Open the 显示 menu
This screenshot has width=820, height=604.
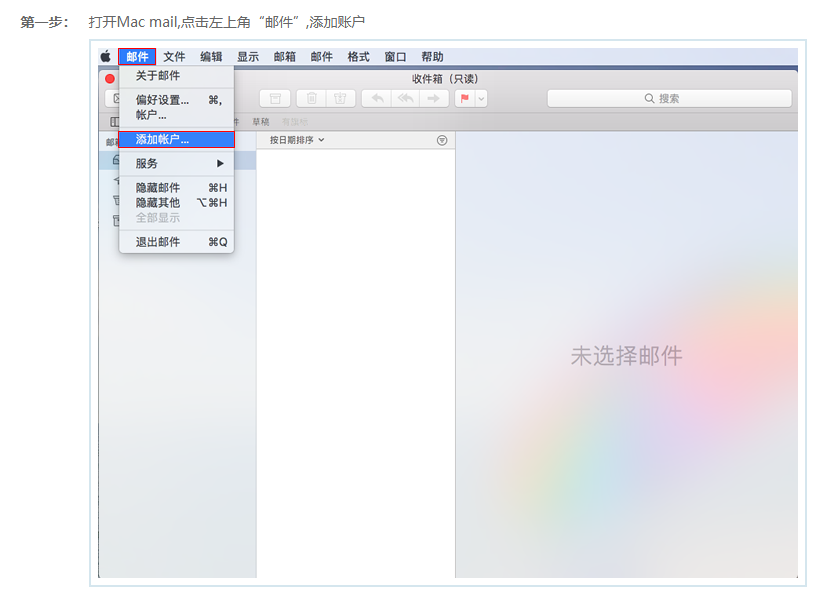tap(248, 56)
